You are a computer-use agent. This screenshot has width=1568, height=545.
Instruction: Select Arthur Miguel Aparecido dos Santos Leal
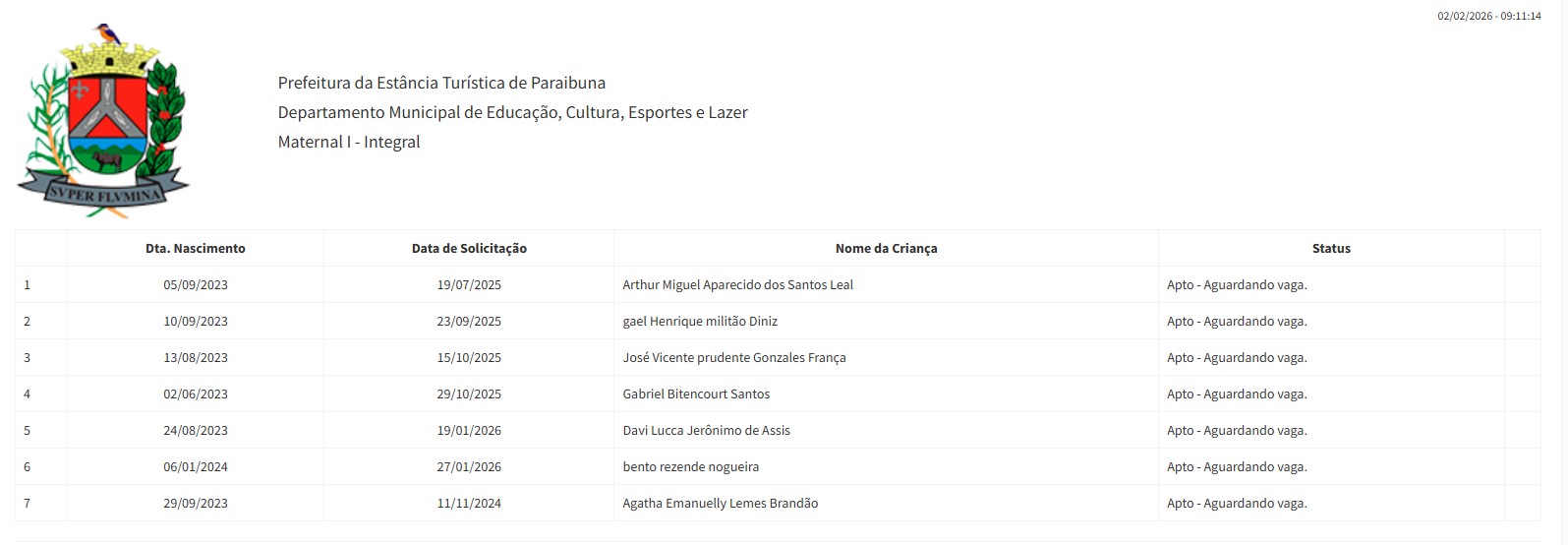pos(737,285)
